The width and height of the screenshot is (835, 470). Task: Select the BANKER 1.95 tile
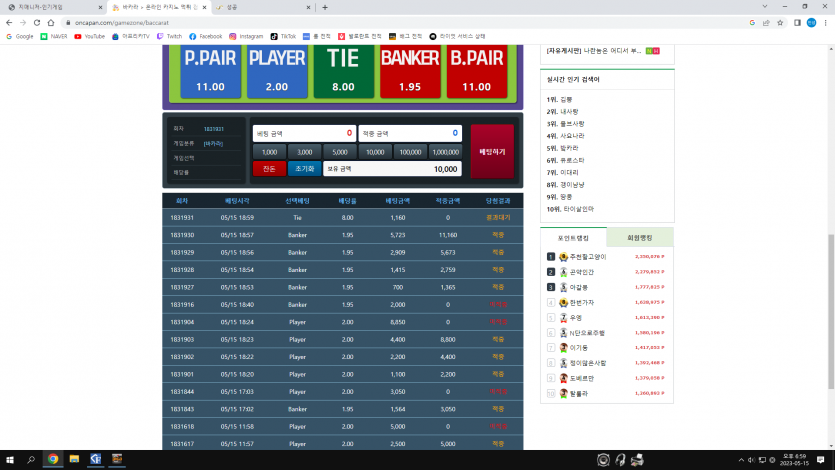[x=410, y=71]
